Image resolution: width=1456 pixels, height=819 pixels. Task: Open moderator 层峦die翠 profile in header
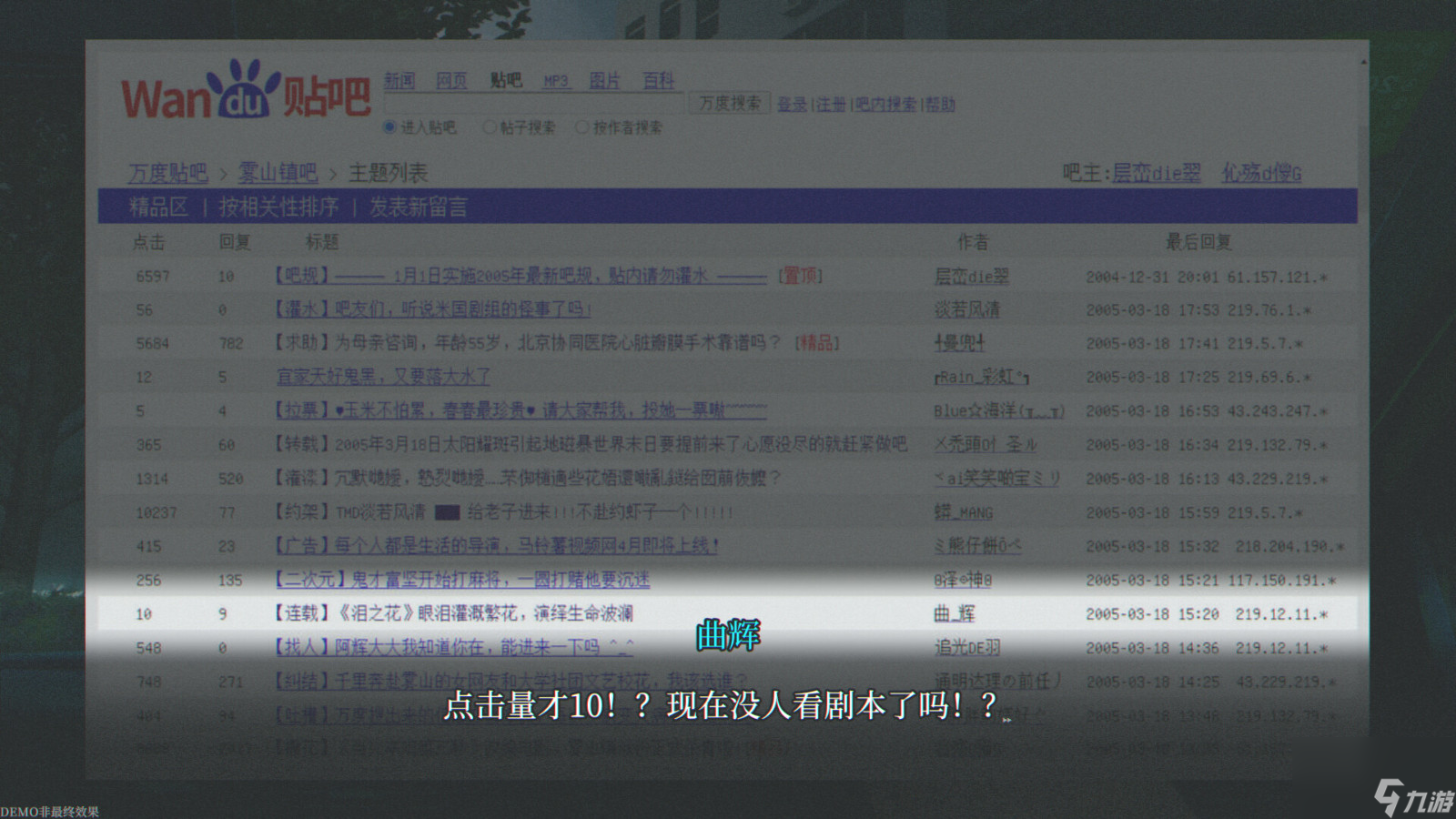pyautogui.click(x=1156, y=173)
